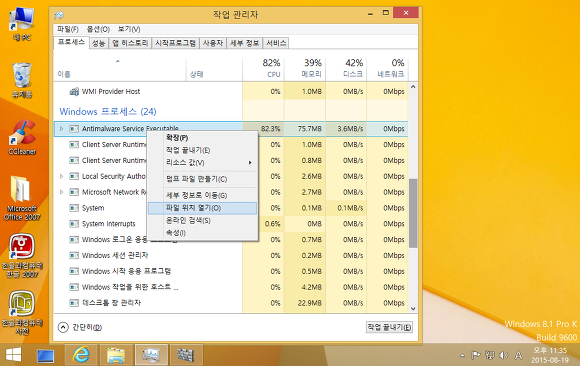The width and height of the screenshot is (580, 366).
Task: Sort by the 상태 column header
Action: (x=214, y=68)
